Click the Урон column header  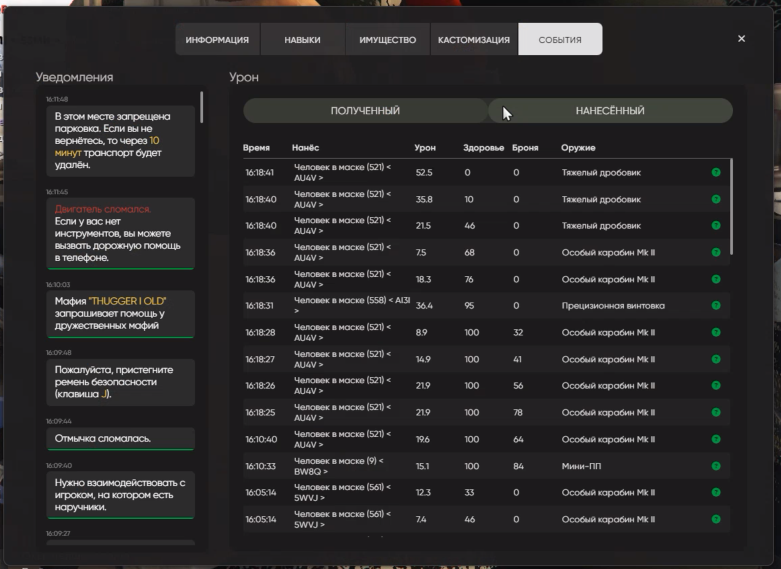pyautogui.click(x=425, y=148)
